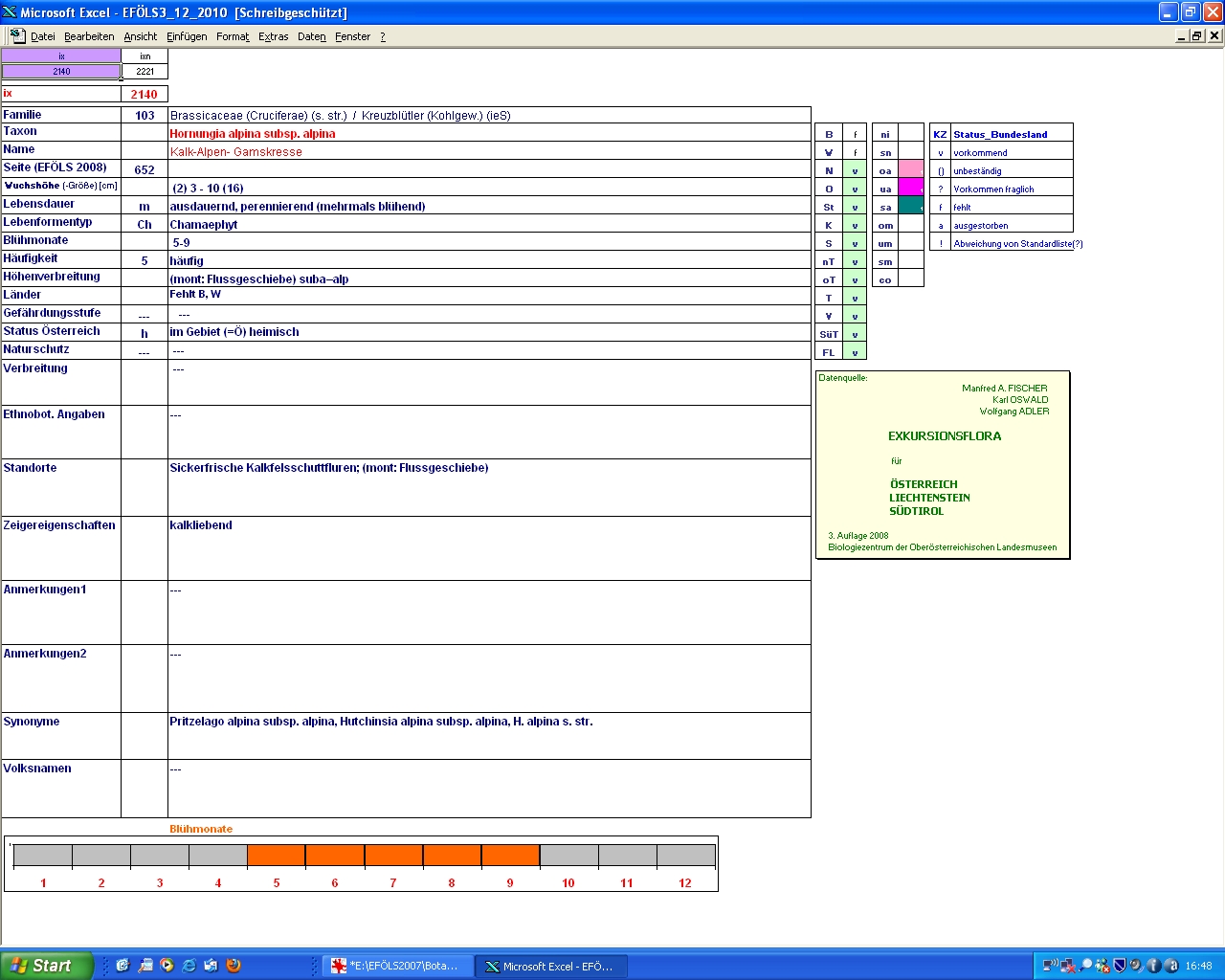This screenshot has width=1225, height=980.
Task: Select the Häufigkeit value häufig
Action: point(187,260)
